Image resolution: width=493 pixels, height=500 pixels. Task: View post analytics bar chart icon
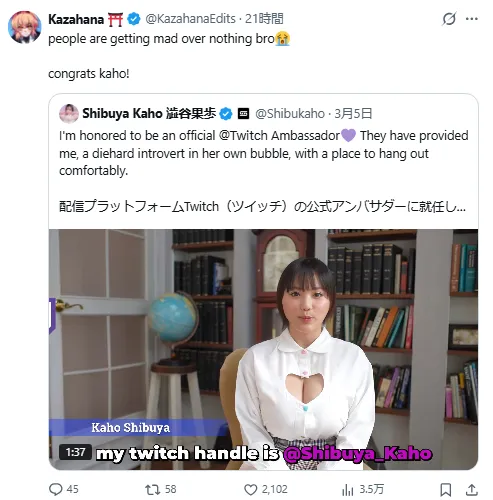click(348, 489)
